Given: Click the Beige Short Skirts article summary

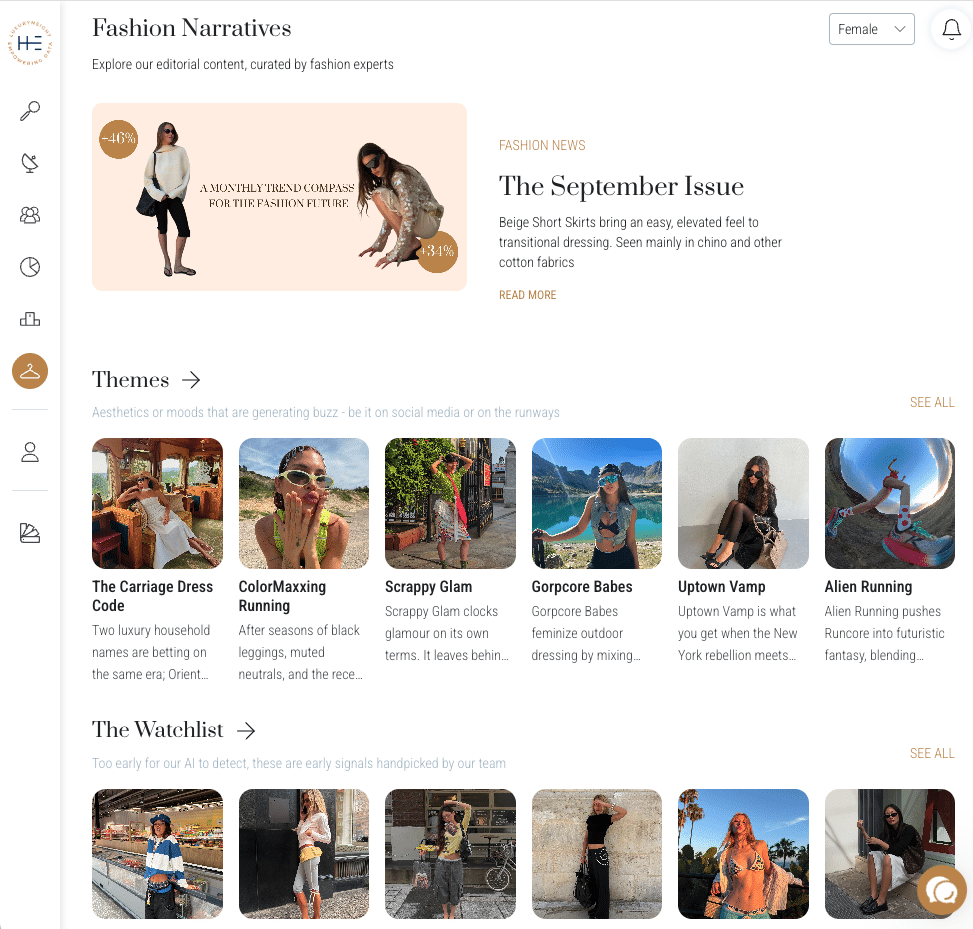Looking at the screenshot, I should (640, 242).
